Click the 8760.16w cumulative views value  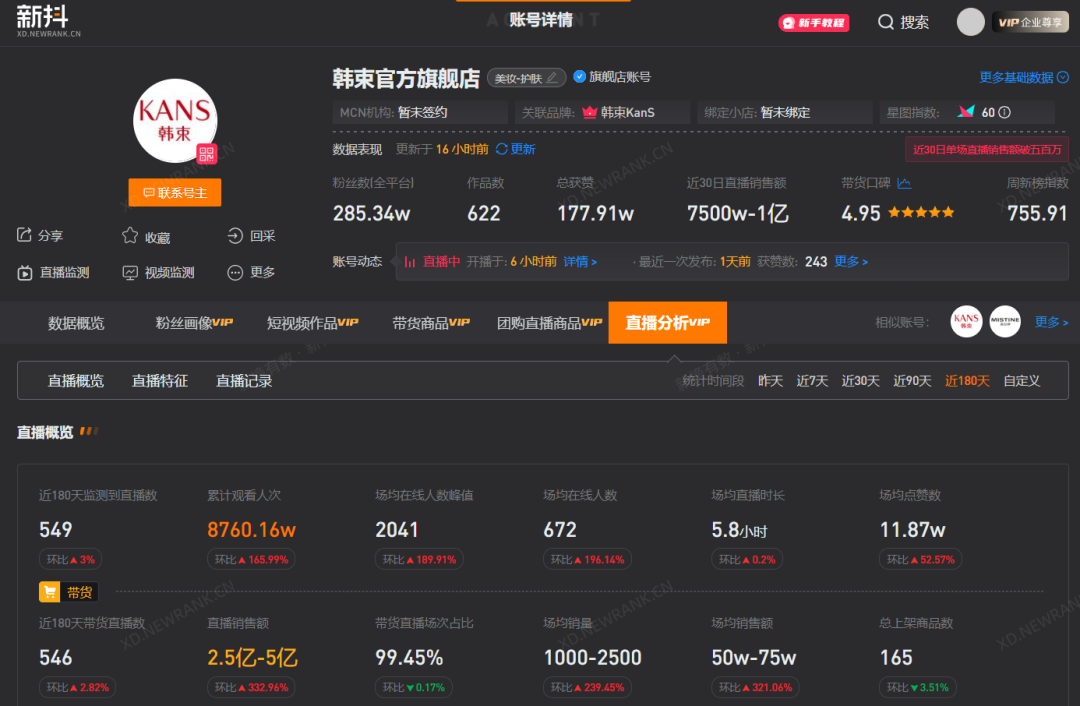(x=251, y=530)
